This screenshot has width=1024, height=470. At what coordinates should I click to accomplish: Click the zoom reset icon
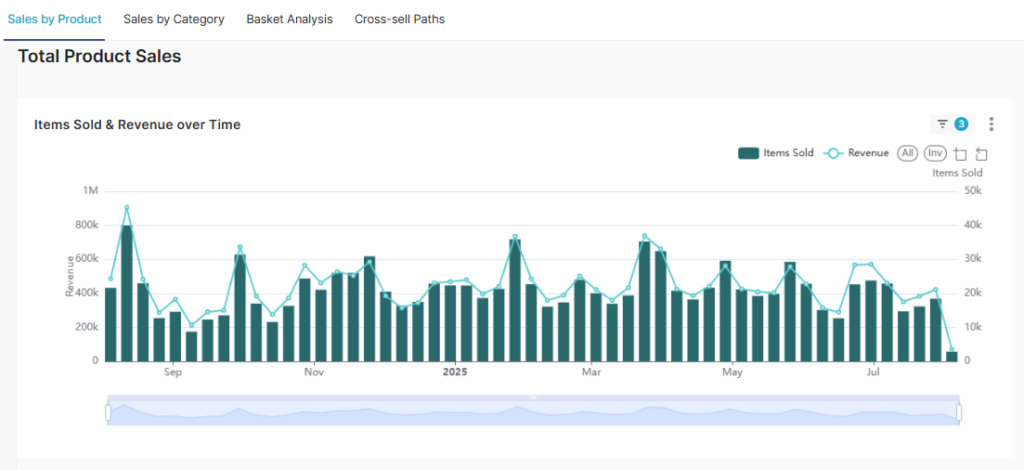(981, 154)
